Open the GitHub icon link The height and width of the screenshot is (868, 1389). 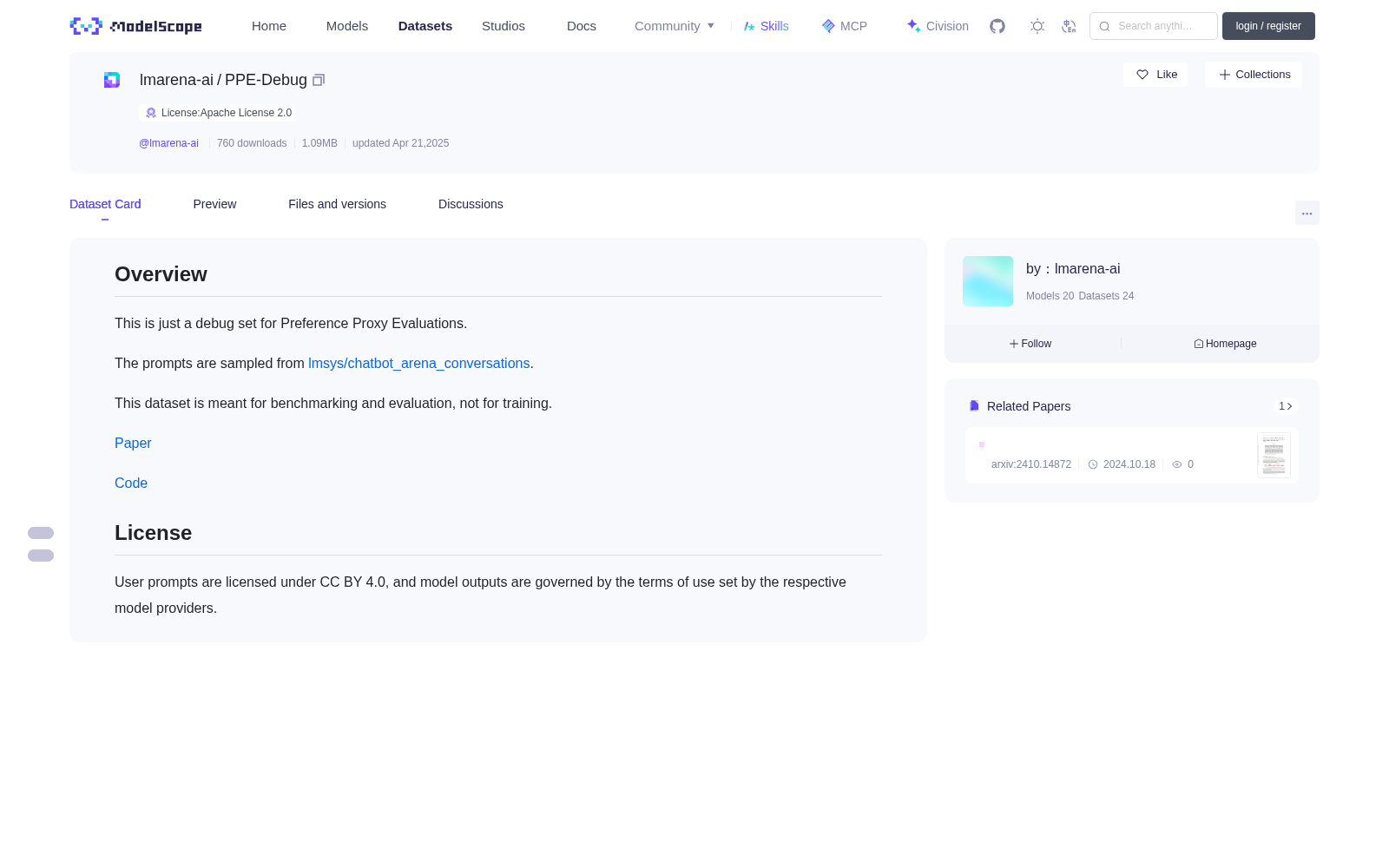pyautogui.click(x=997, y=26)
